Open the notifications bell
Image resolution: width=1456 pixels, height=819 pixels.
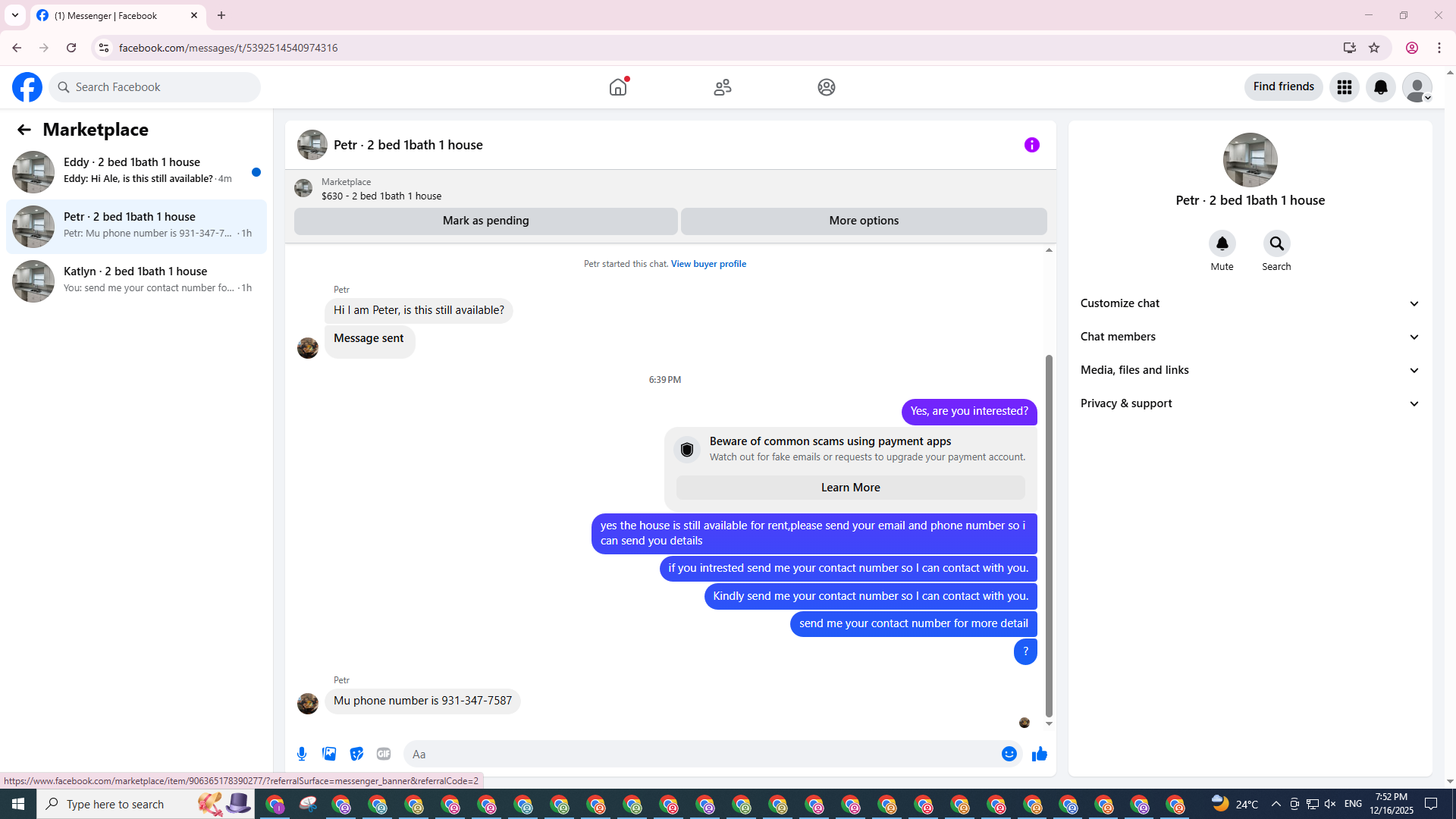coord(1381,87)
